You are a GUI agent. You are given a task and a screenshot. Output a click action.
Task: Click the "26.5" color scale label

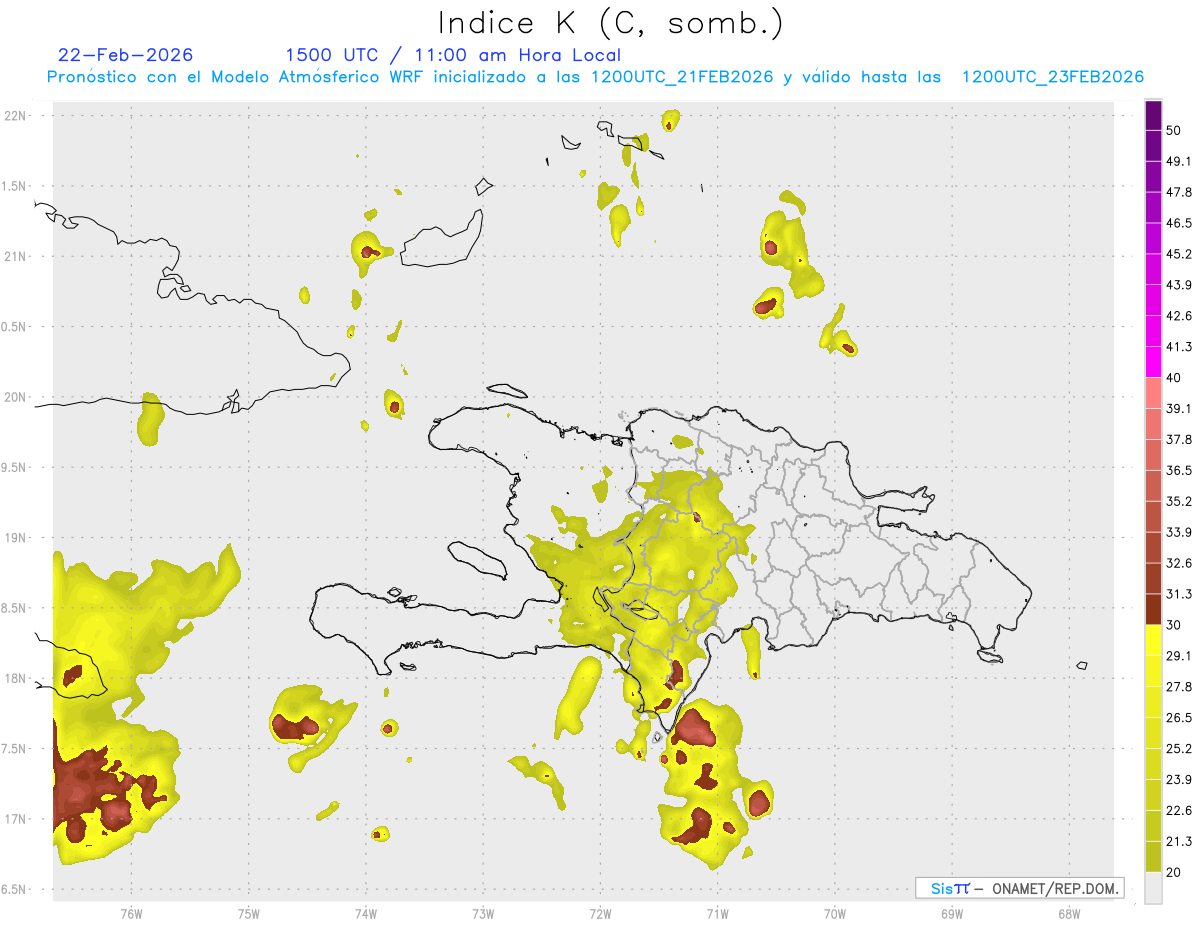[x=1179, y=718]
